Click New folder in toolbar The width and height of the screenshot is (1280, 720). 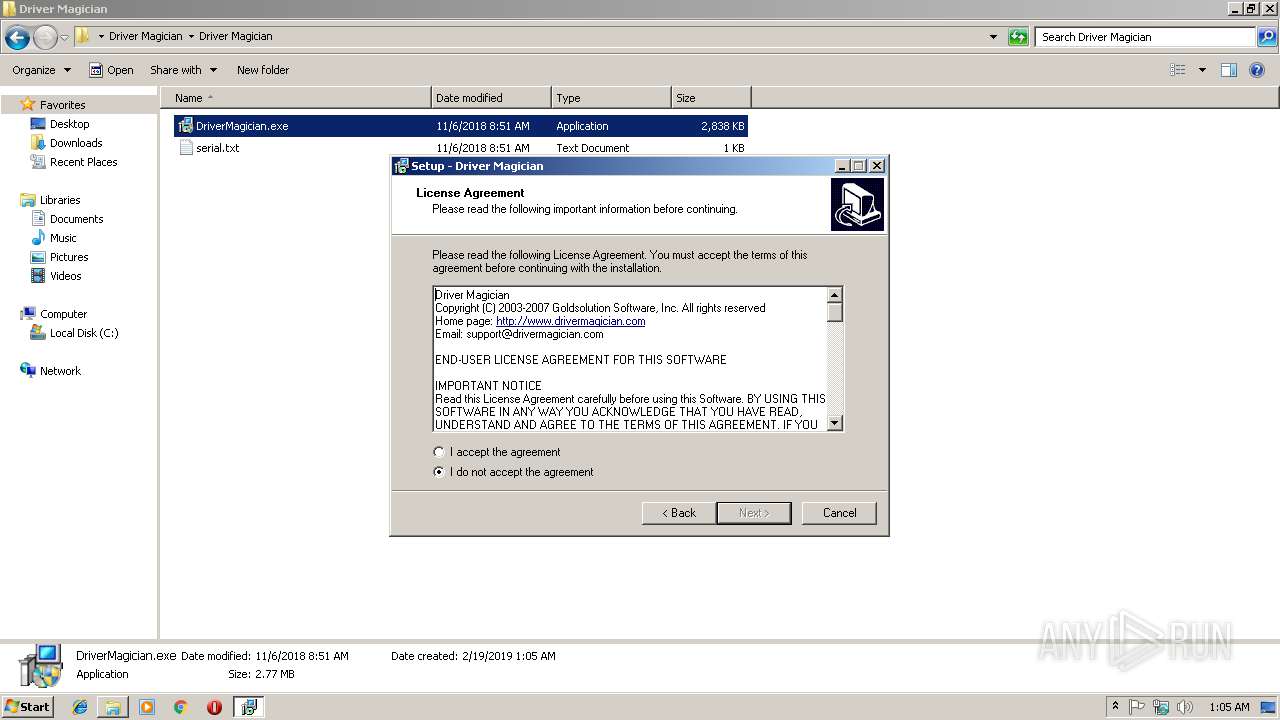pyautogui.click(x=263, y=70)
